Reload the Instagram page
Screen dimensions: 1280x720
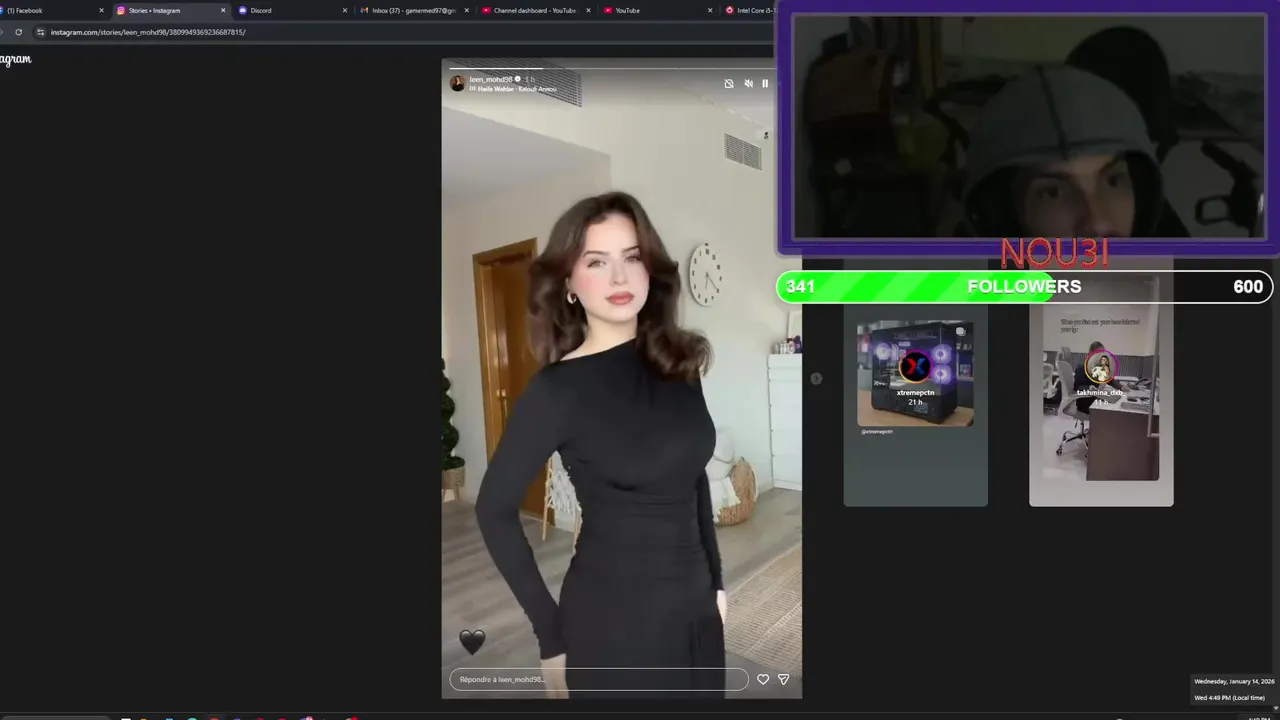click(18, 32)
